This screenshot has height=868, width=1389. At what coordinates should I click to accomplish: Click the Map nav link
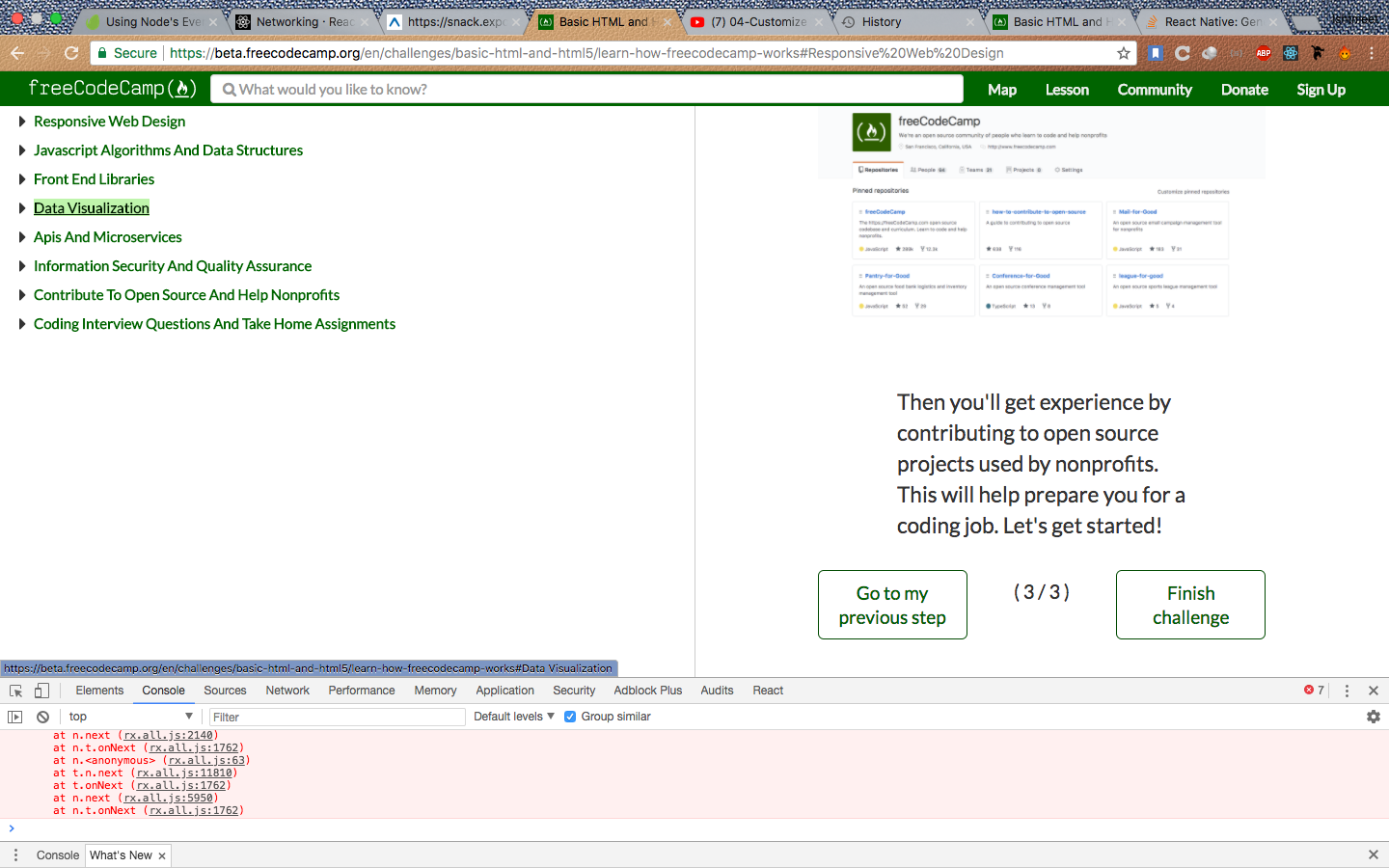pyautogui.click(x=1002, y=90)
